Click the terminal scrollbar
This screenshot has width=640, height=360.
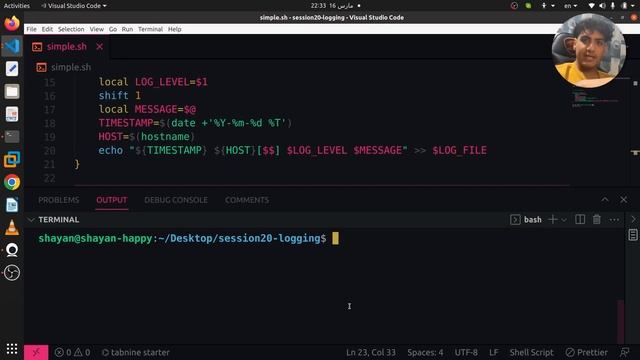[x=621, y=322]
